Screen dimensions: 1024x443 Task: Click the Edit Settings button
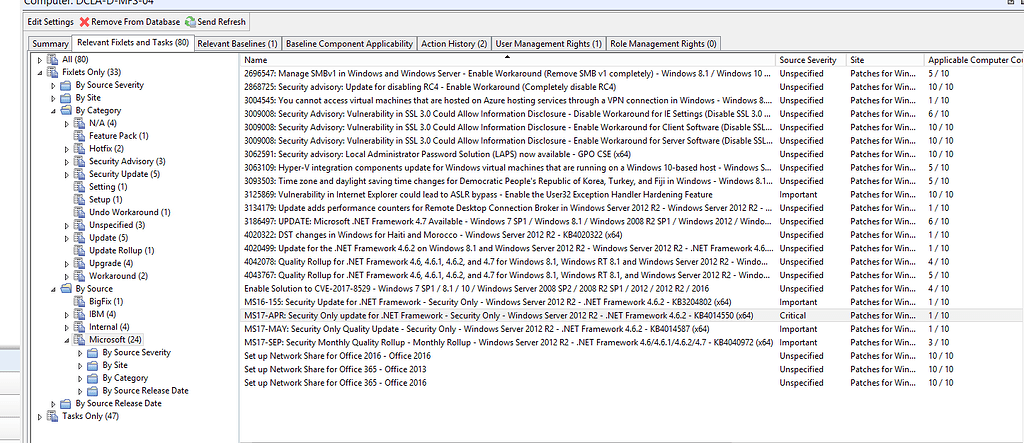[x=50, y=22]
